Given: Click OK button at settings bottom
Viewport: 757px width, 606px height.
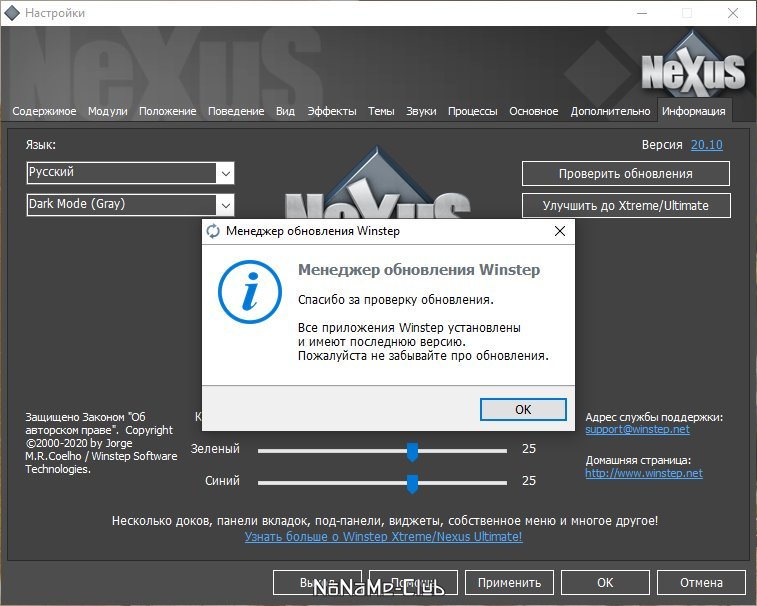Looking at the screenshot, I should (605, 583).
